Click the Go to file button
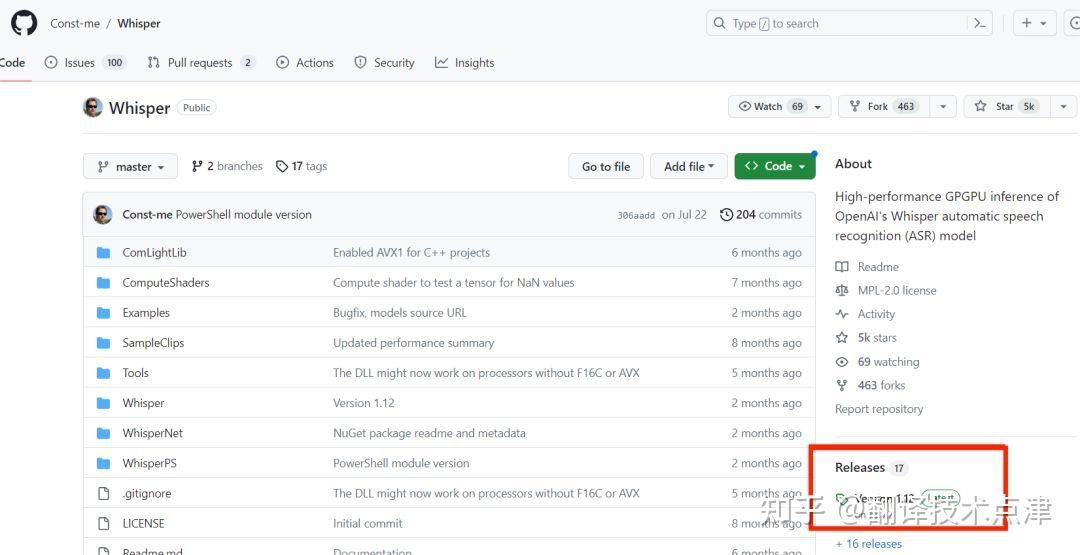1080x555 pixels. [606, 167]
